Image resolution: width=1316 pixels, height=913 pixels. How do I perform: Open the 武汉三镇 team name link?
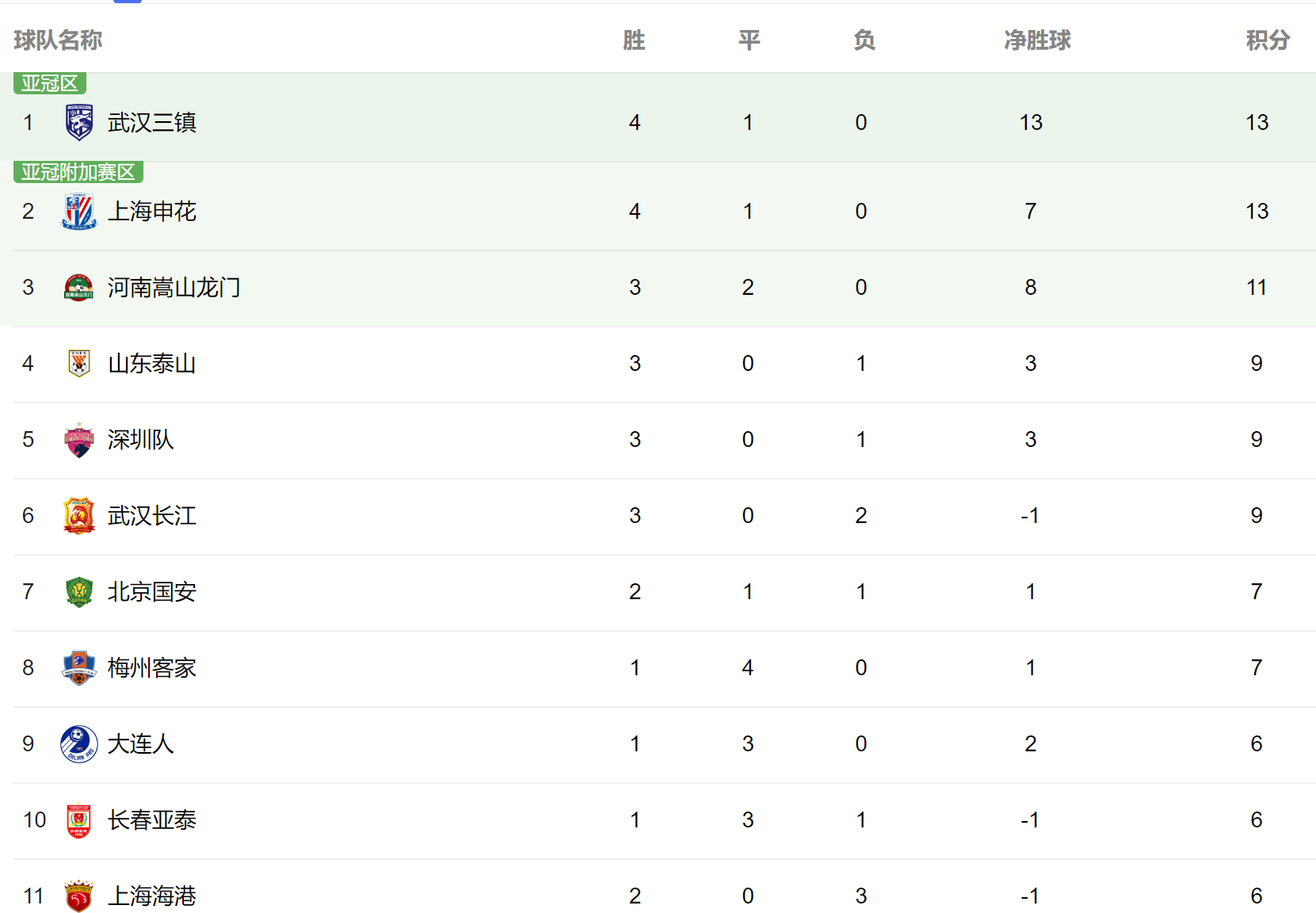(152, 122)
